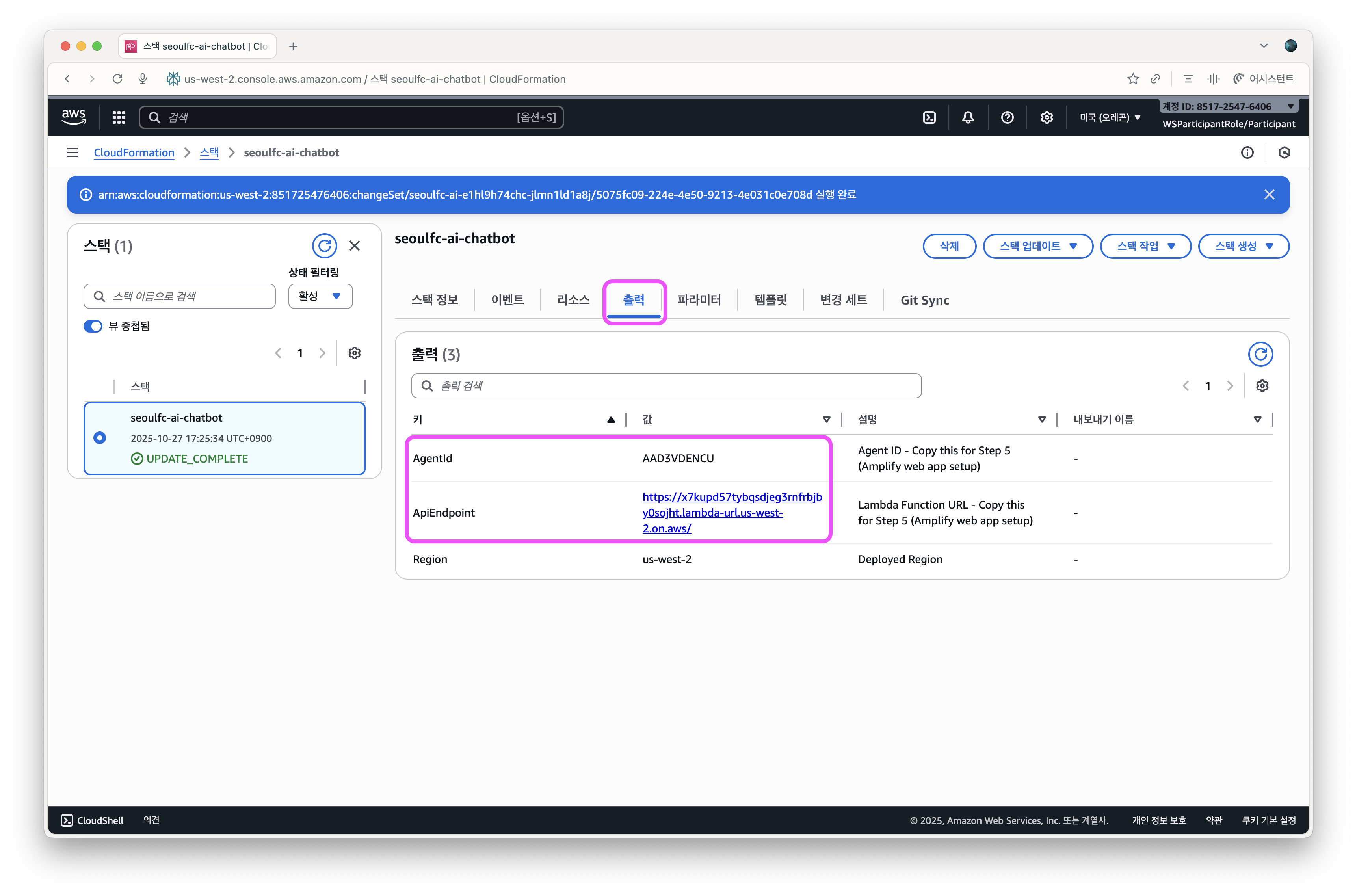Click the AgentId value AAD3VDENCU

coord(678,458)
